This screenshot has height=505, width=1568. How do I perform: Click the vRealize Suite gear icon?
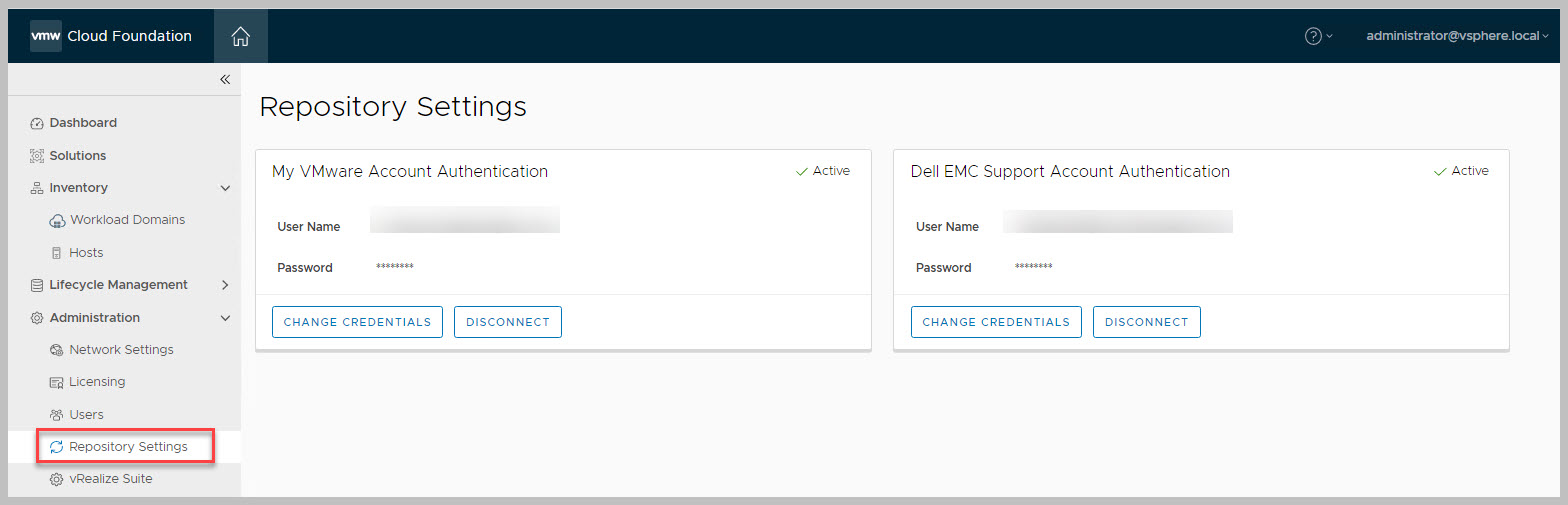click(x=57, y=479)
